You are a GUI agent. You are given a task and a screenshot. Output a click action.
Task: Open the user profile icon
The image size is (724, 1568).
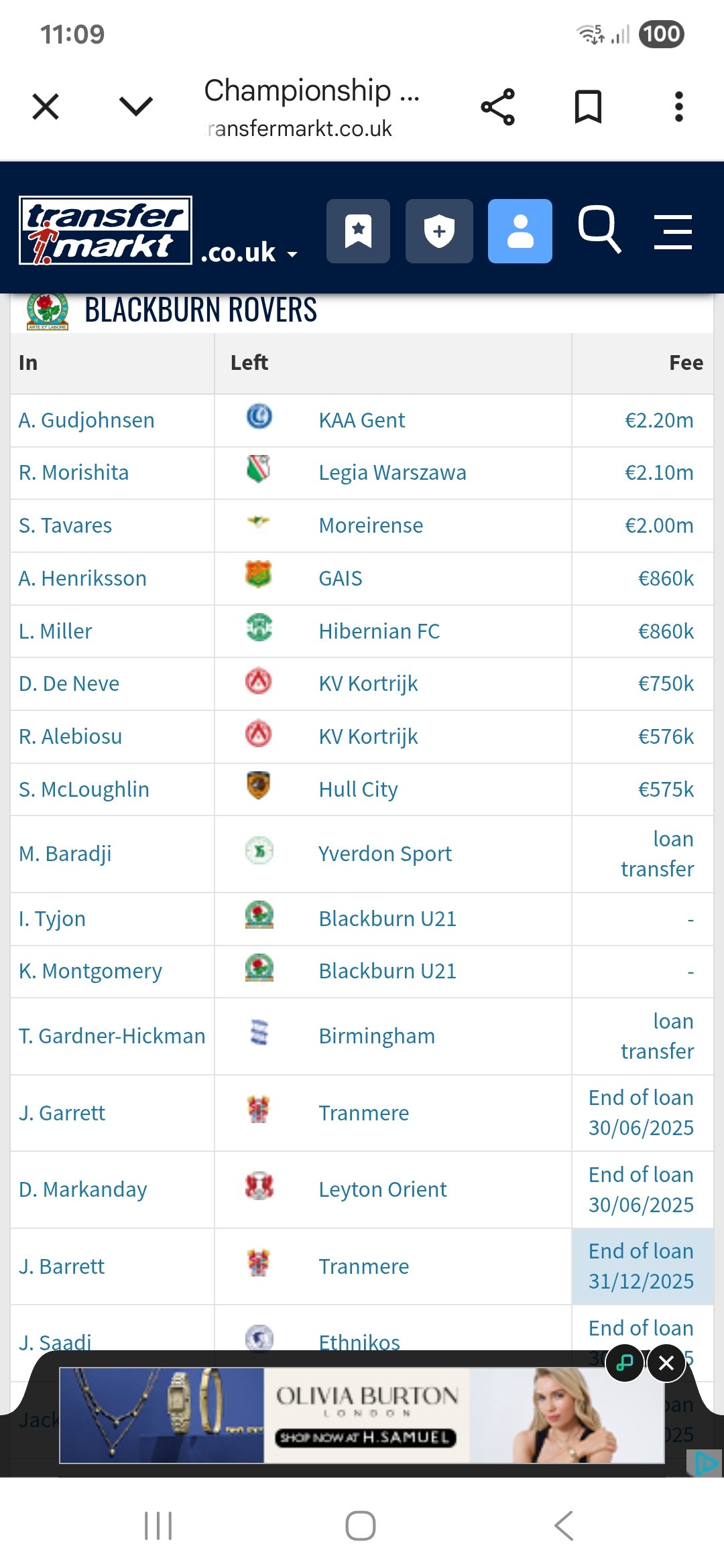coord(520,231)
